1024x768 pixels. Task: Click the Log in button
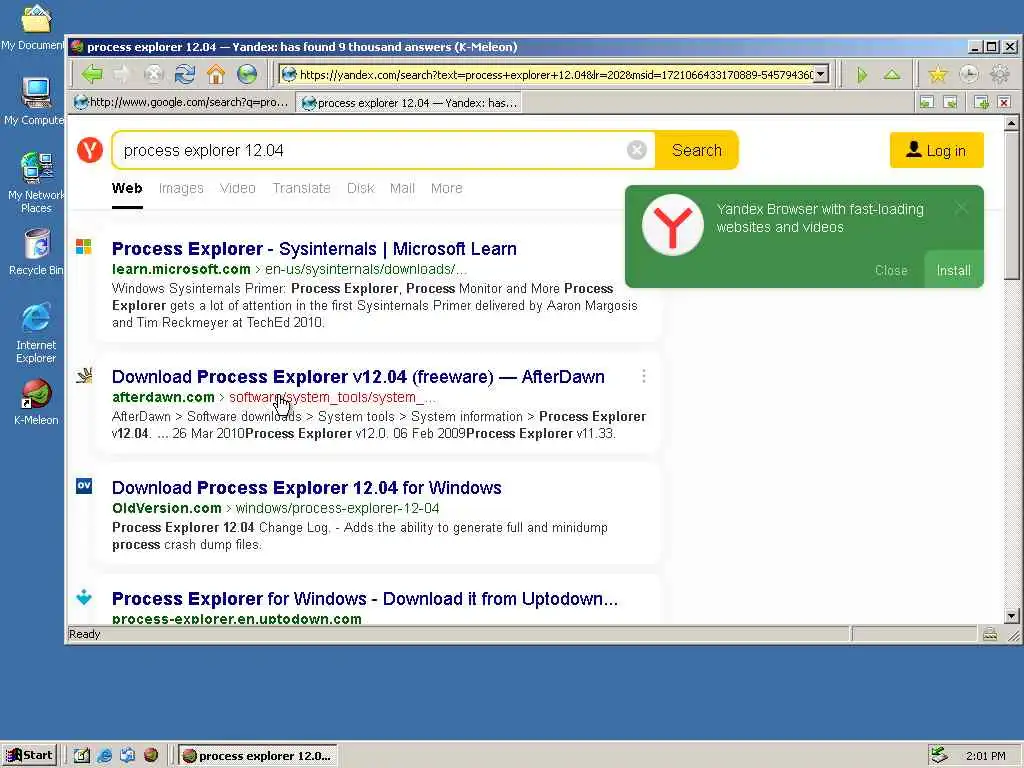pyautogui.click(x=936, y=150)
